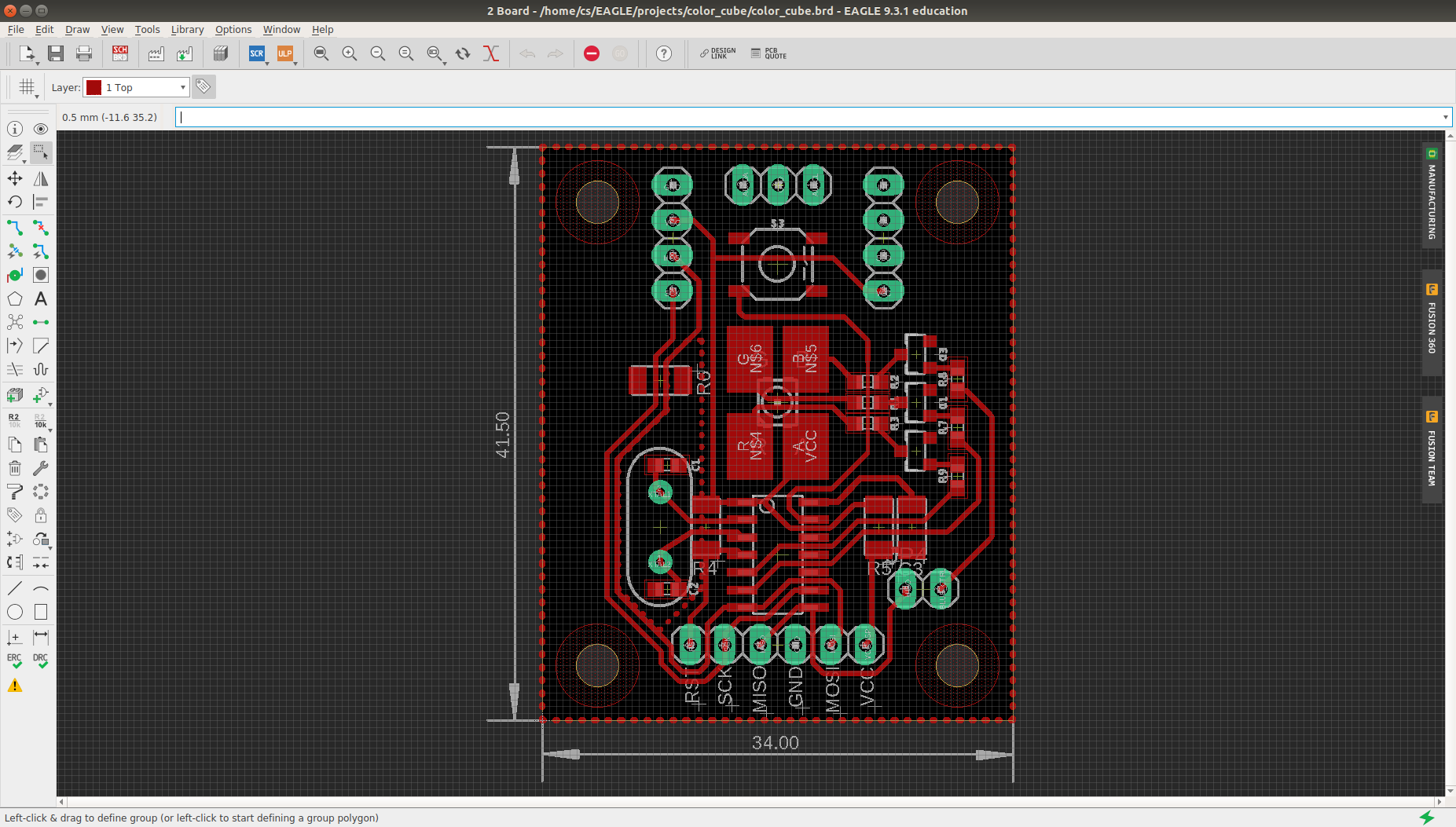Open the Library menu
The image size is (1456, 827).
pyautogui.click(x=187, y=30)
